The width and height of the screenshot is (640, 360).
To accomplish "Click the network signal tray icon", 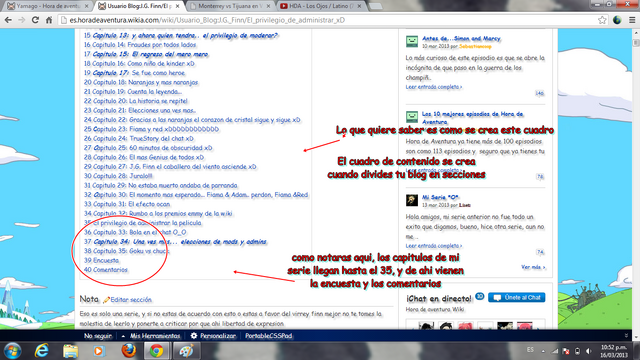I will (x=555, y=351).
